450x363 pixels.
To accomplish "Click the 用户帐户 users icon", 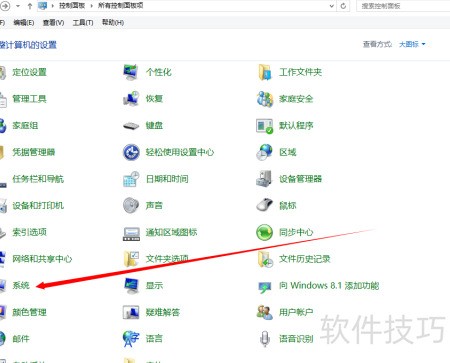I will [265, 312].
